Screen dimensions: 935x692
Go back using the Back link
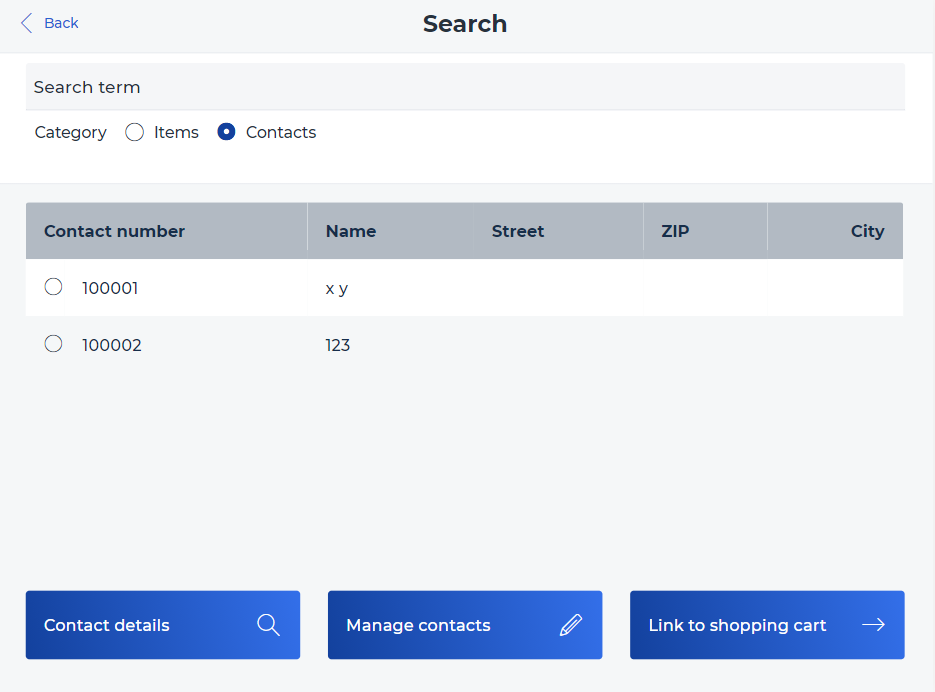61,23
